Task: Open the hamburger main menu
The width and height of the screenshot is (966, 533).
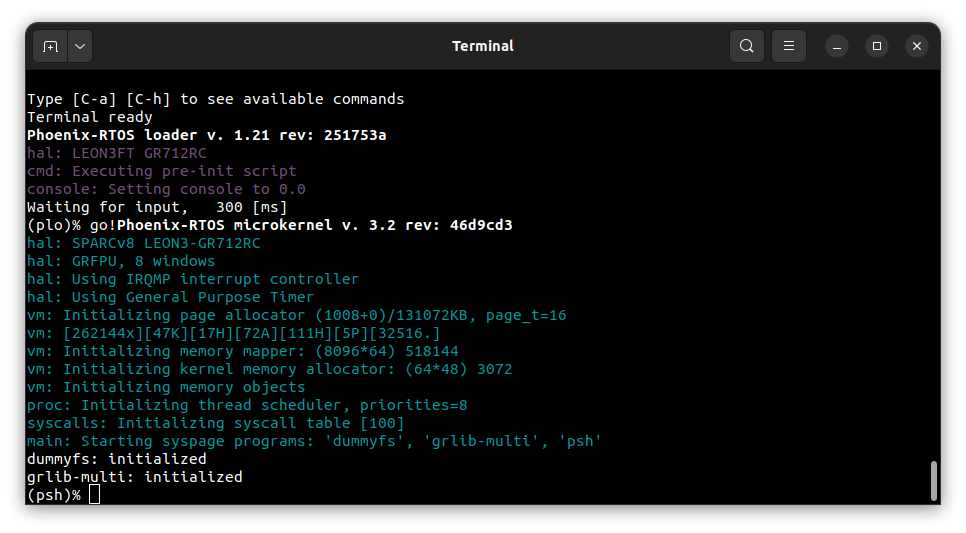Action: pos(789,46)
